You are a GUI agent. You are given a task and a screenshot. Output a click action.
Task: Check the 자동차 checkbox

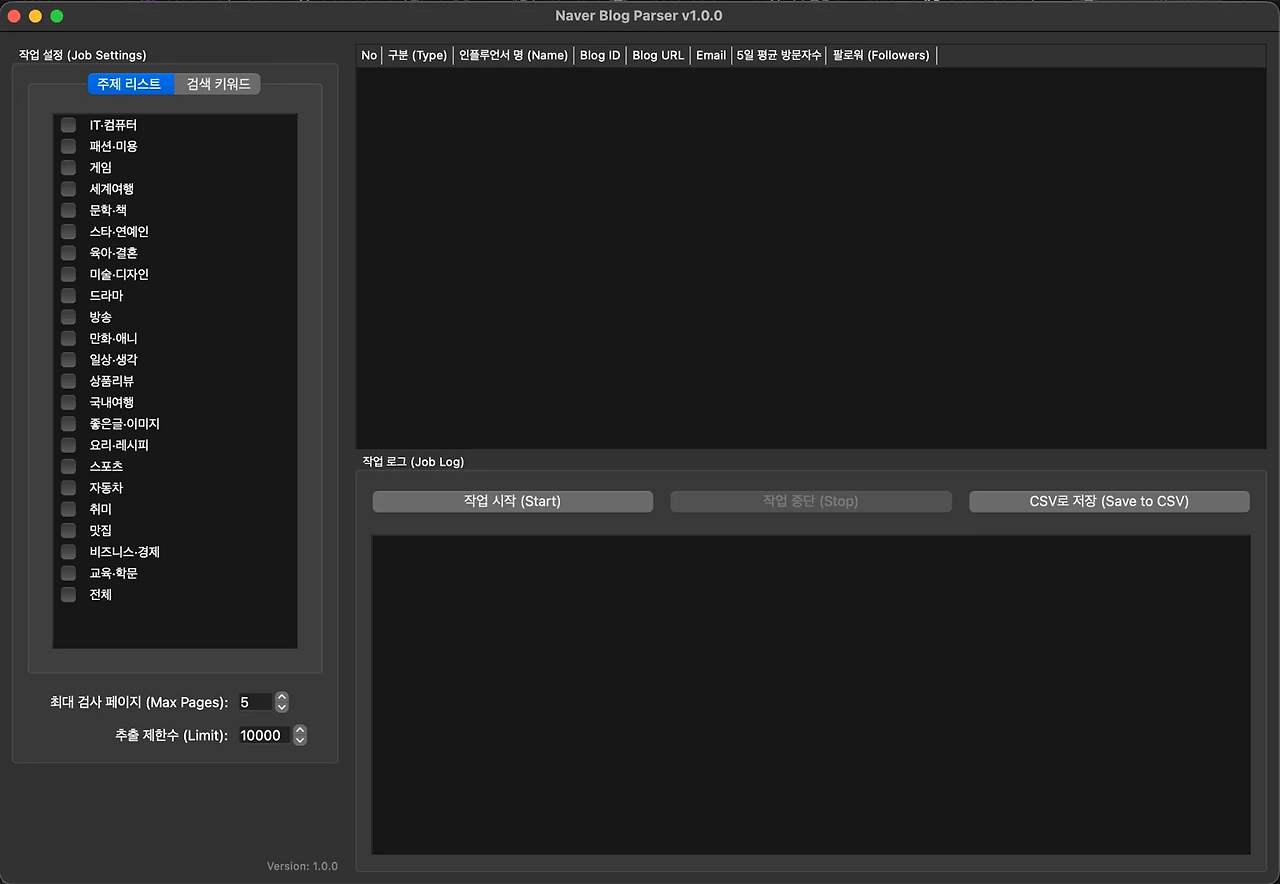67,487
